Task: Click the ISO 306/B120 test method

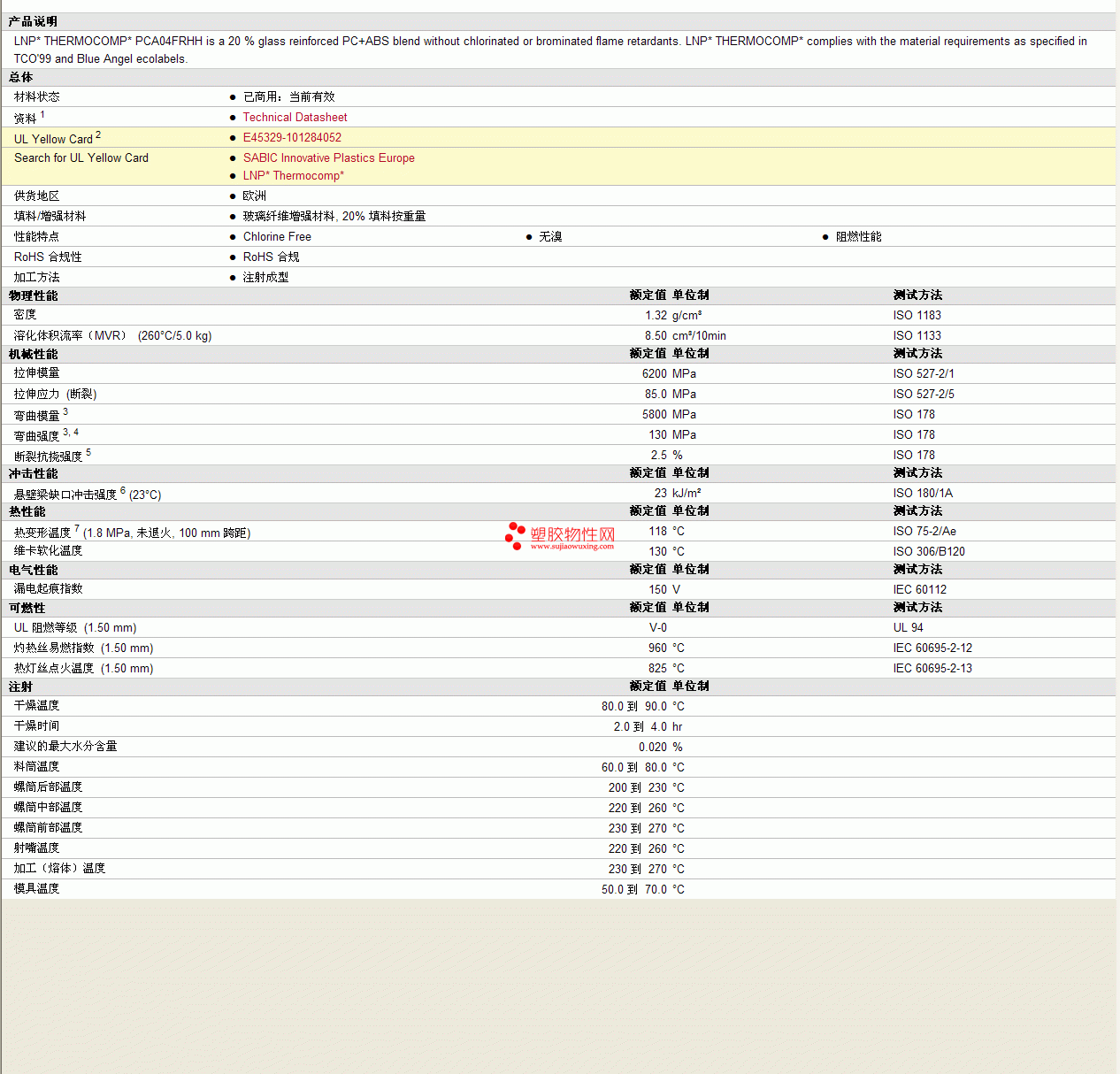Action: 929,551
